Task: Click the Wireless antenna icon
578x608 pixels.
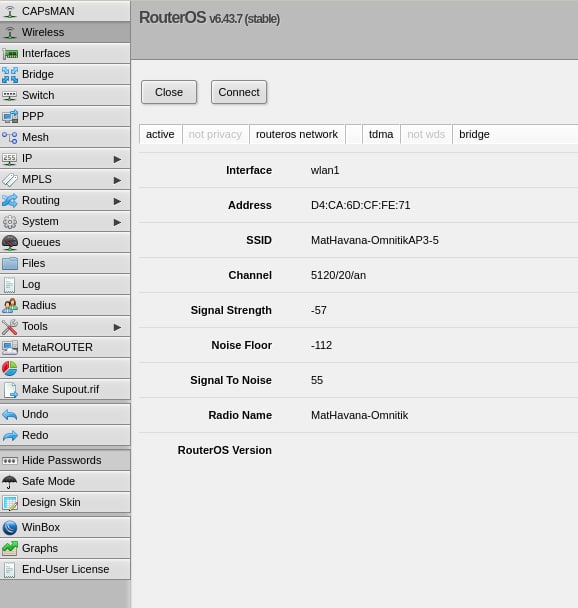Action: (x=10, y=32)
